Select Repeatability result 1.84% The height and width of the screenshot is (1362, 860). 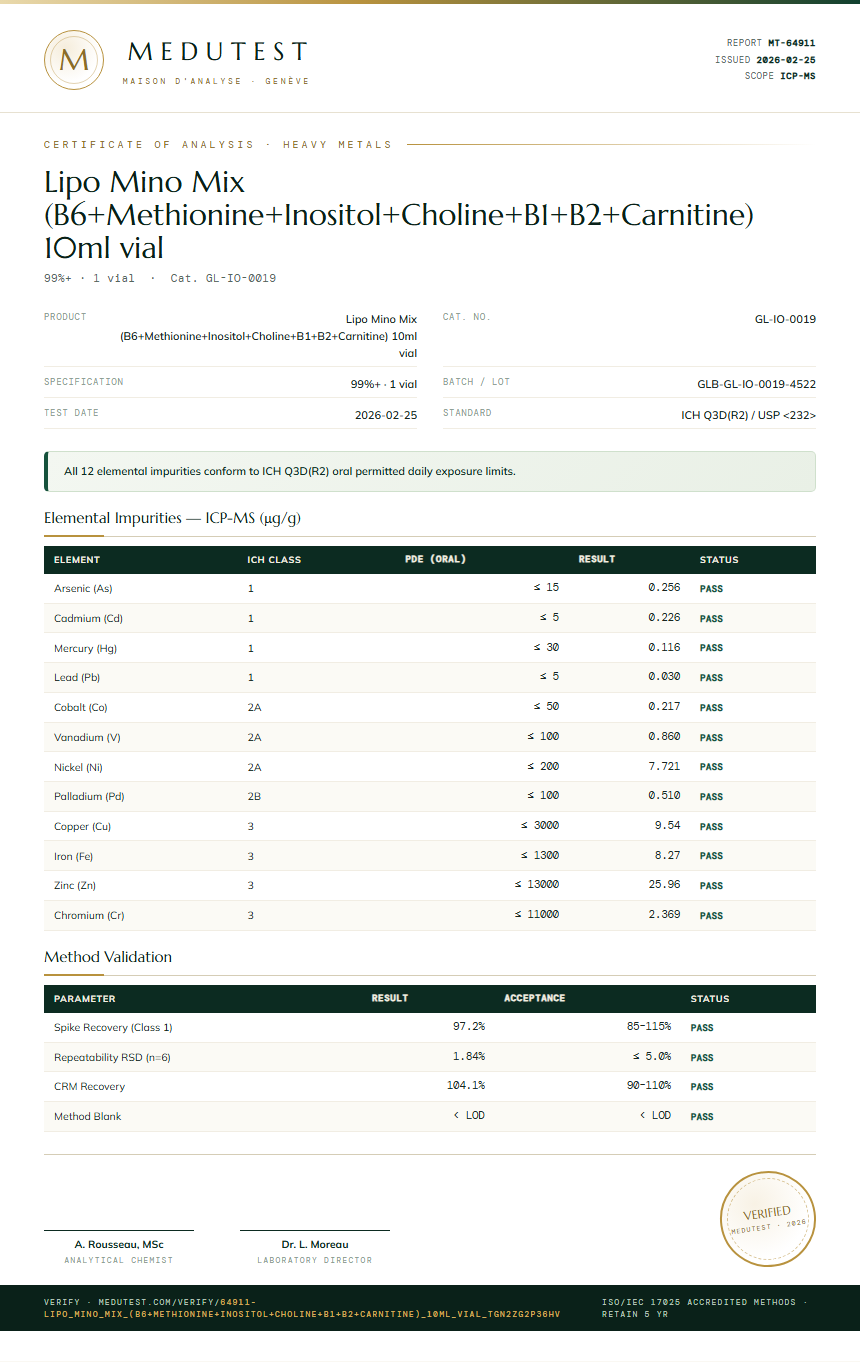click(x=469, y=1057)
